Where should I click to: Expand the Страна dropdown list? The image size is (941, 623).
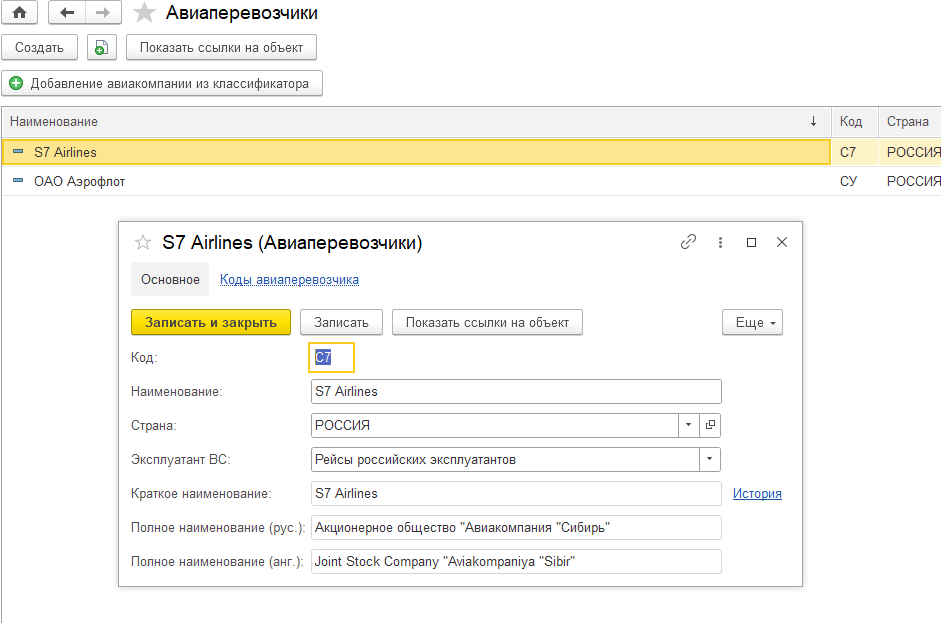[x=688, y=425]
